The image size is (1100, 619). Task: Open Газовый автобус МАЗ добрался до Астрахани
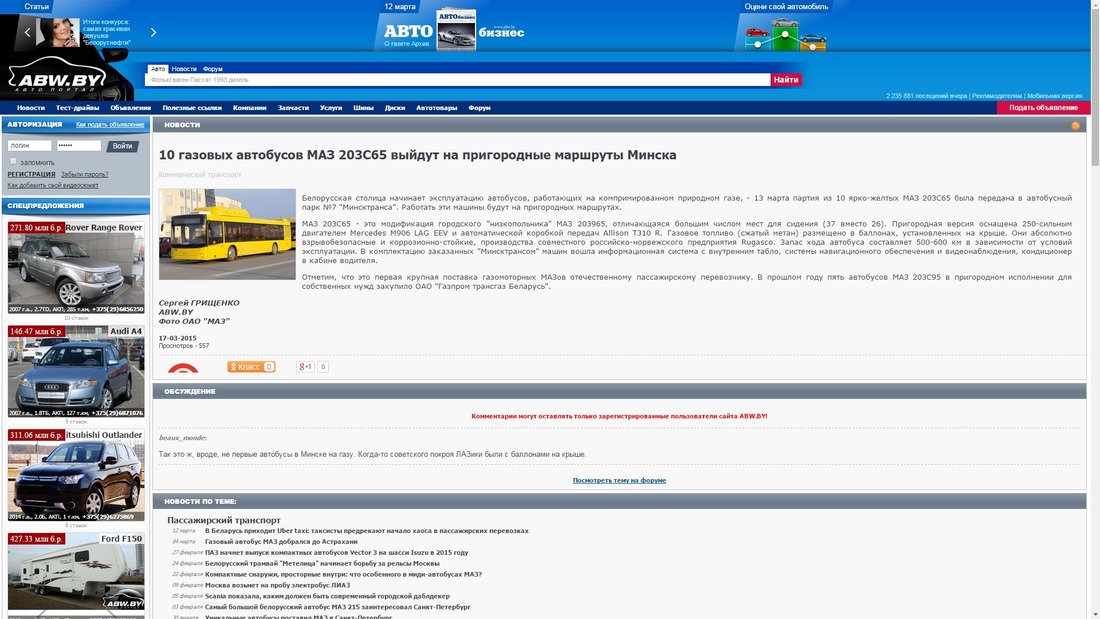tap(281, 542)
